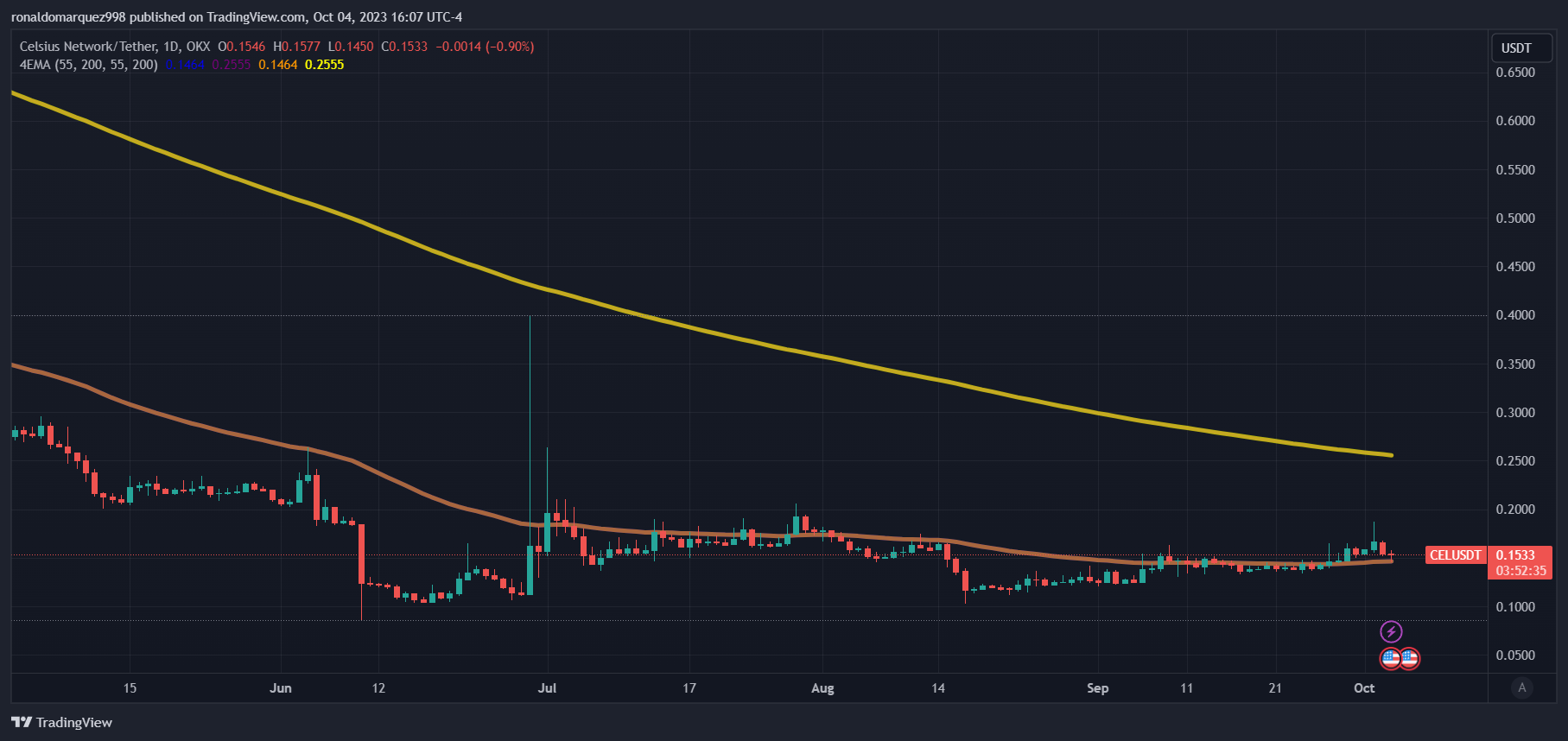
Task: Click the 0.5000 price axis label
Action: [x=1516, y=218]
